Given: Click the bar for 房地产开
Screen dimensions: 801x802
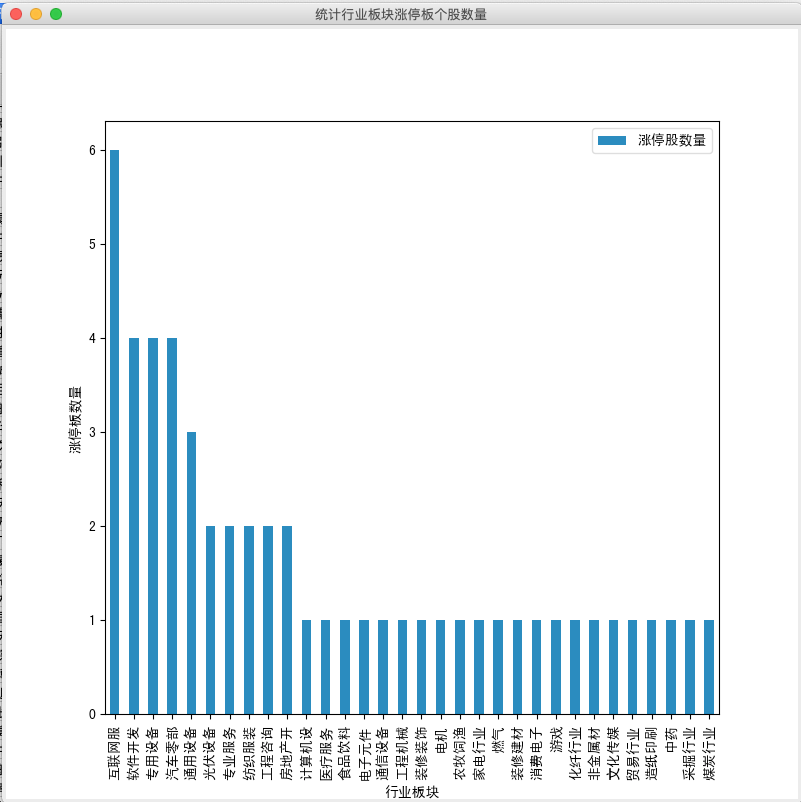Looking at the screenshot, I should (287, 620).
